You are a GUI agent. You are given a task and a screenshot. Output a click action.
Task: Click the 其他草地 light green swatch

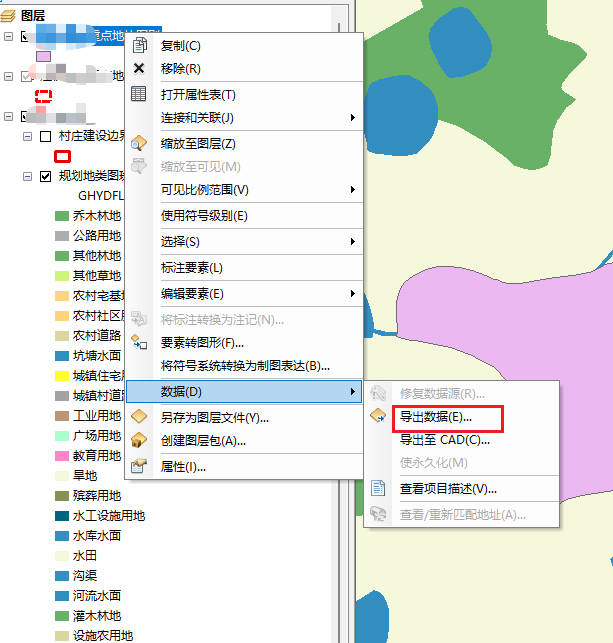point(62,276)
